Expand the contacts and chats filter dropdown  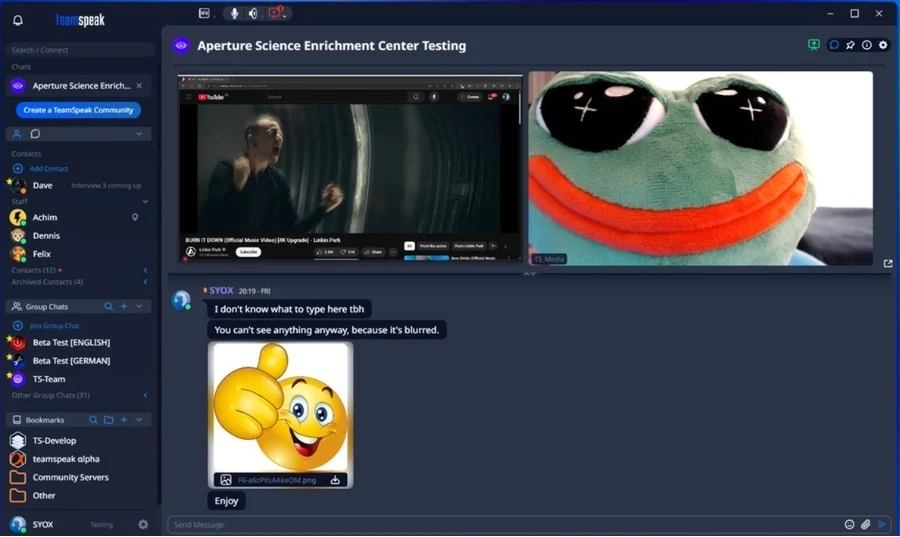tap(139, 134)
